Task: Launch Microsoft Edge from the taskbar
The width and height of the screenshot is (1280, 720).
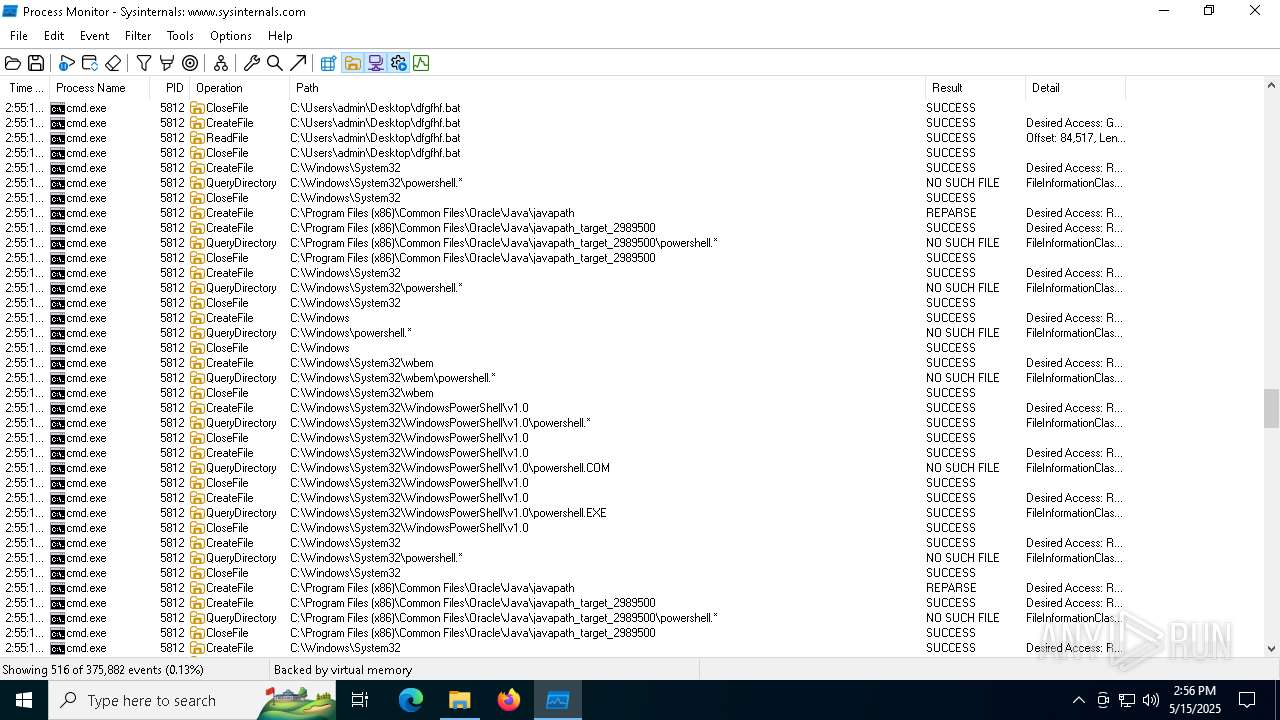Action: click(x=411, y=700)
